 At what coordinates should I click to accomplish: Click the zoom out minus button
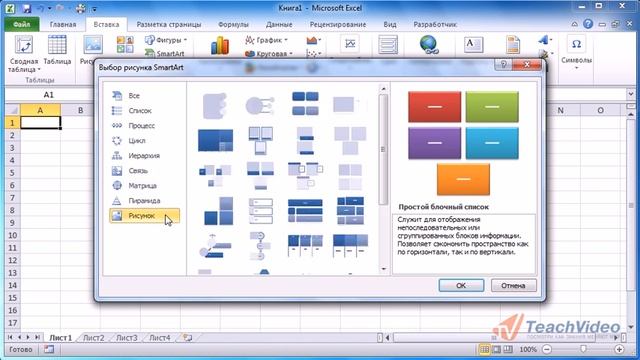tap(547, 349)
